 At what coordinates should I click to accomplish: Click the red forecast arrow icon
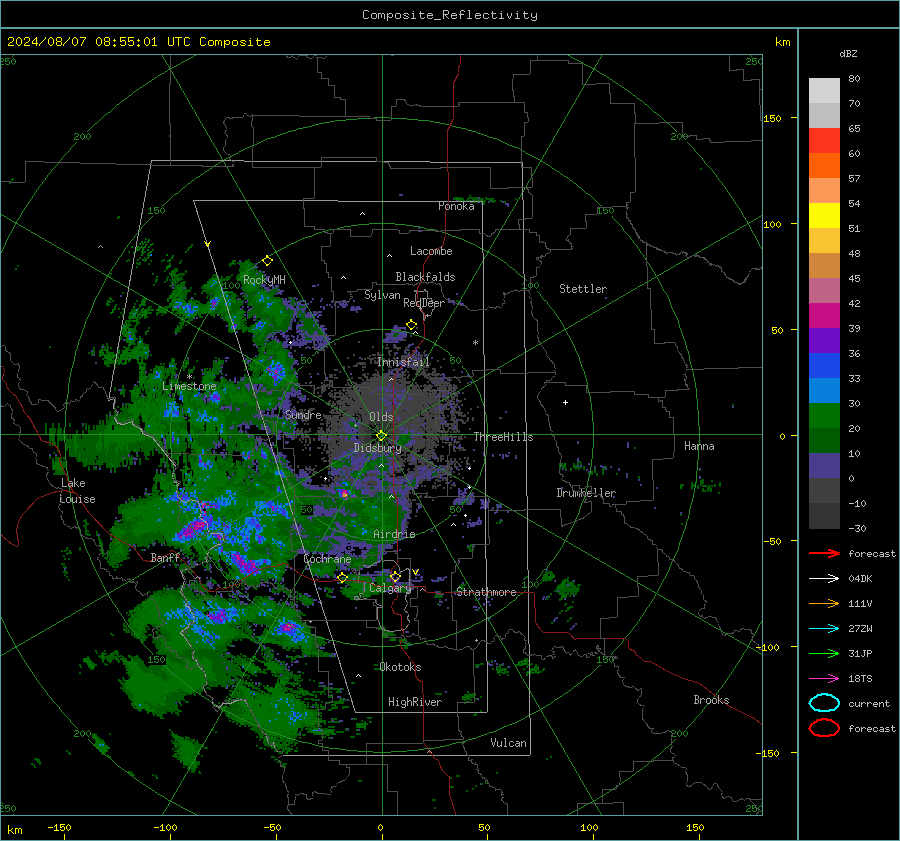pos(824,553)
